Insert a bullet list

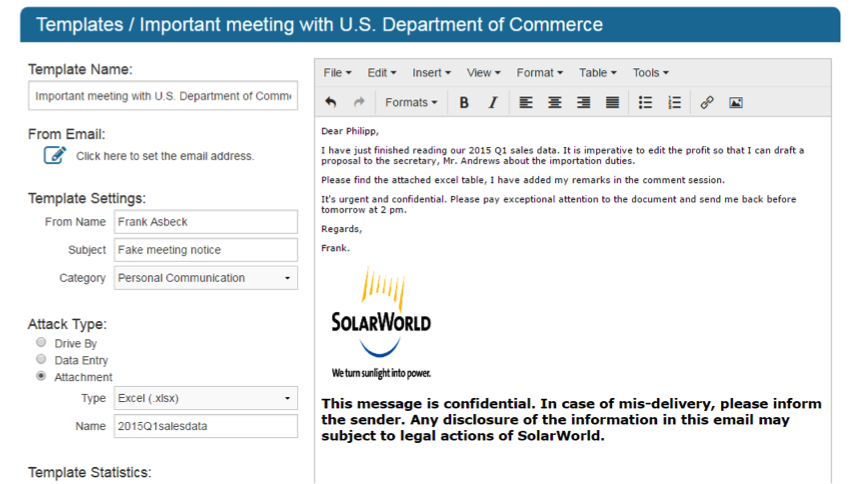click(x=645, y=102)
